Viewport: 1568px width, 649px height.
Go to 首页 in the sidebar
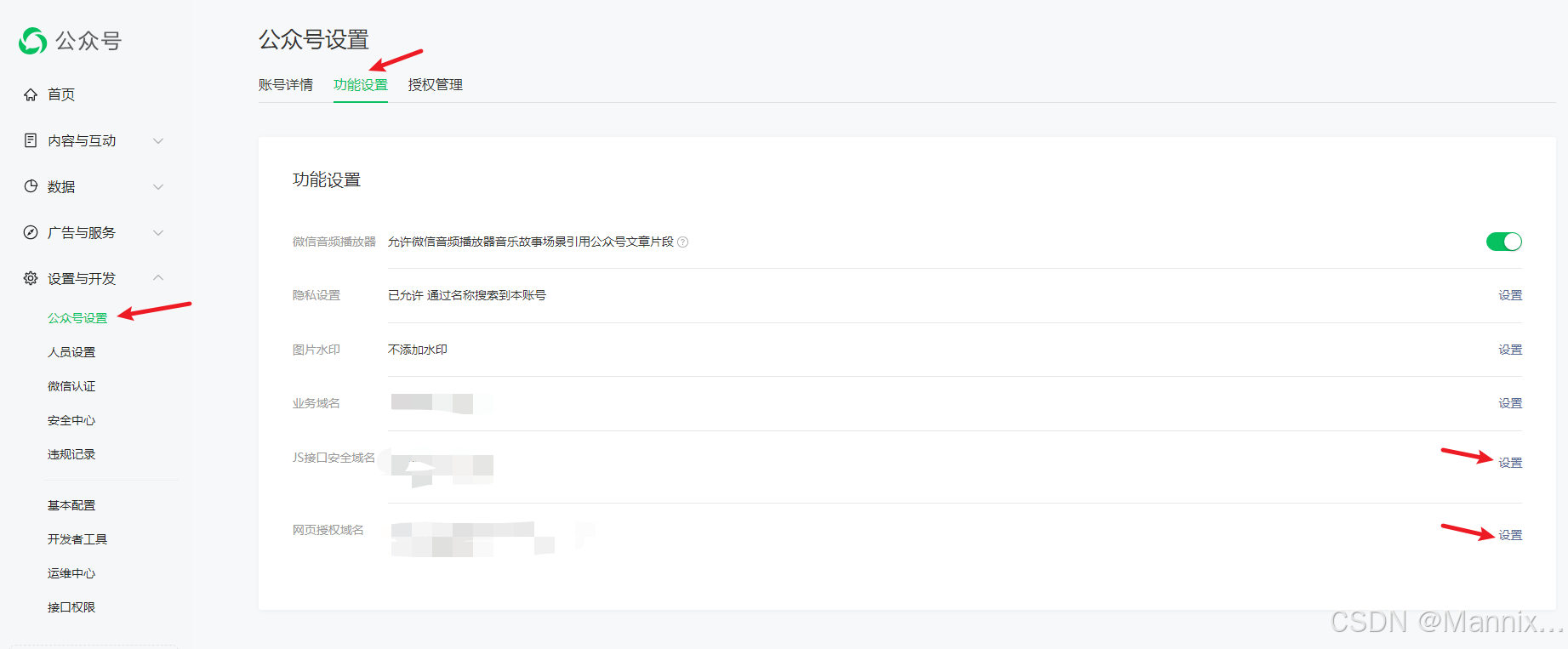point(61,94)
